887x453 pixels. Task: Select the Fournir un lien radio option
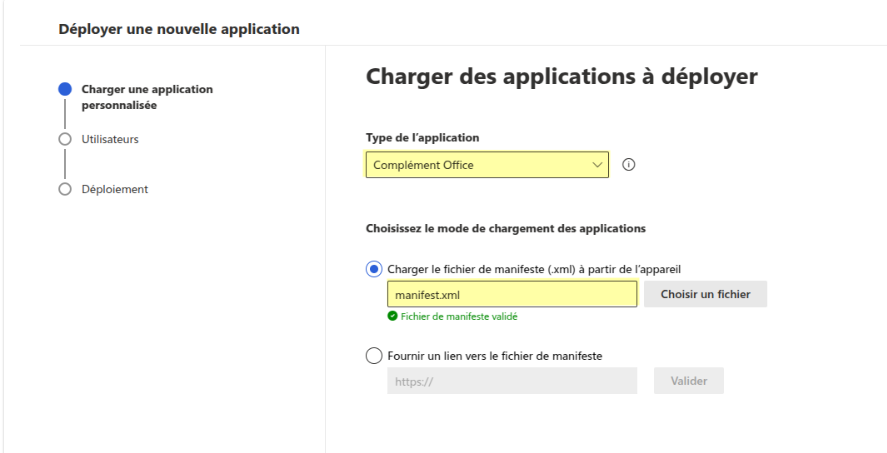coord(374,355)
